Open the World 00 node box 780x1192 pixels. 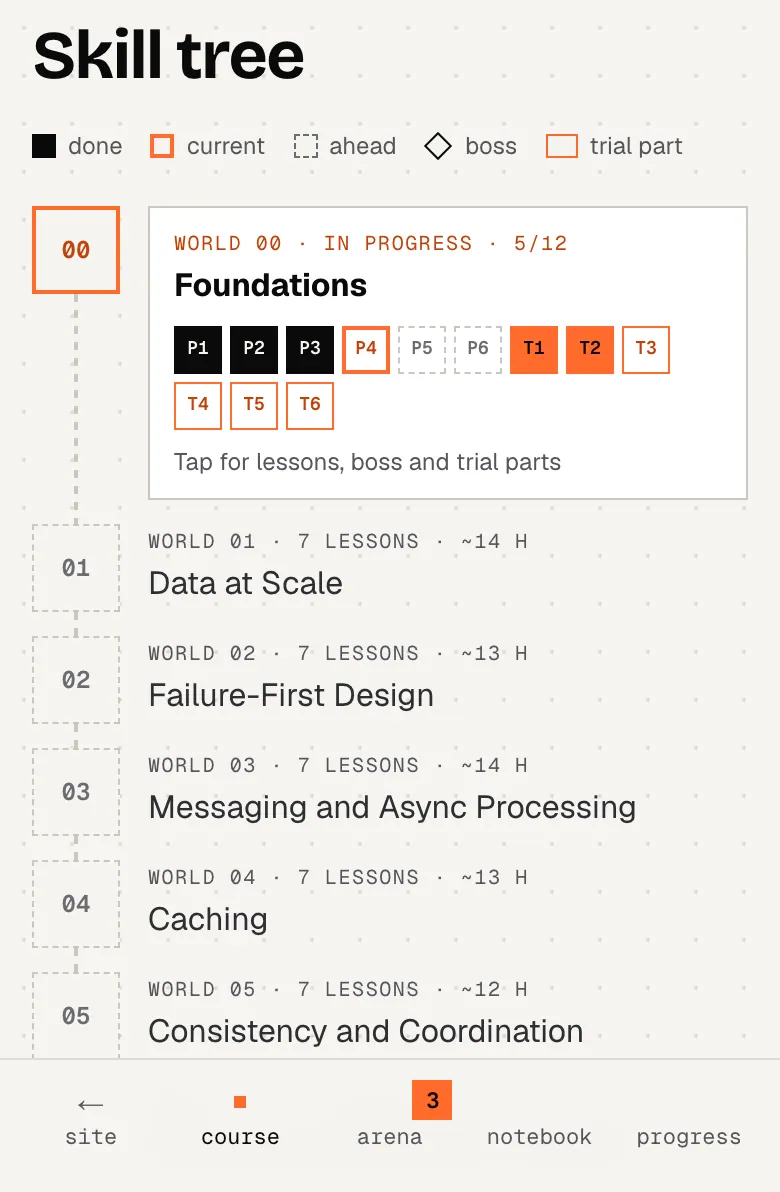pos(76,250)
